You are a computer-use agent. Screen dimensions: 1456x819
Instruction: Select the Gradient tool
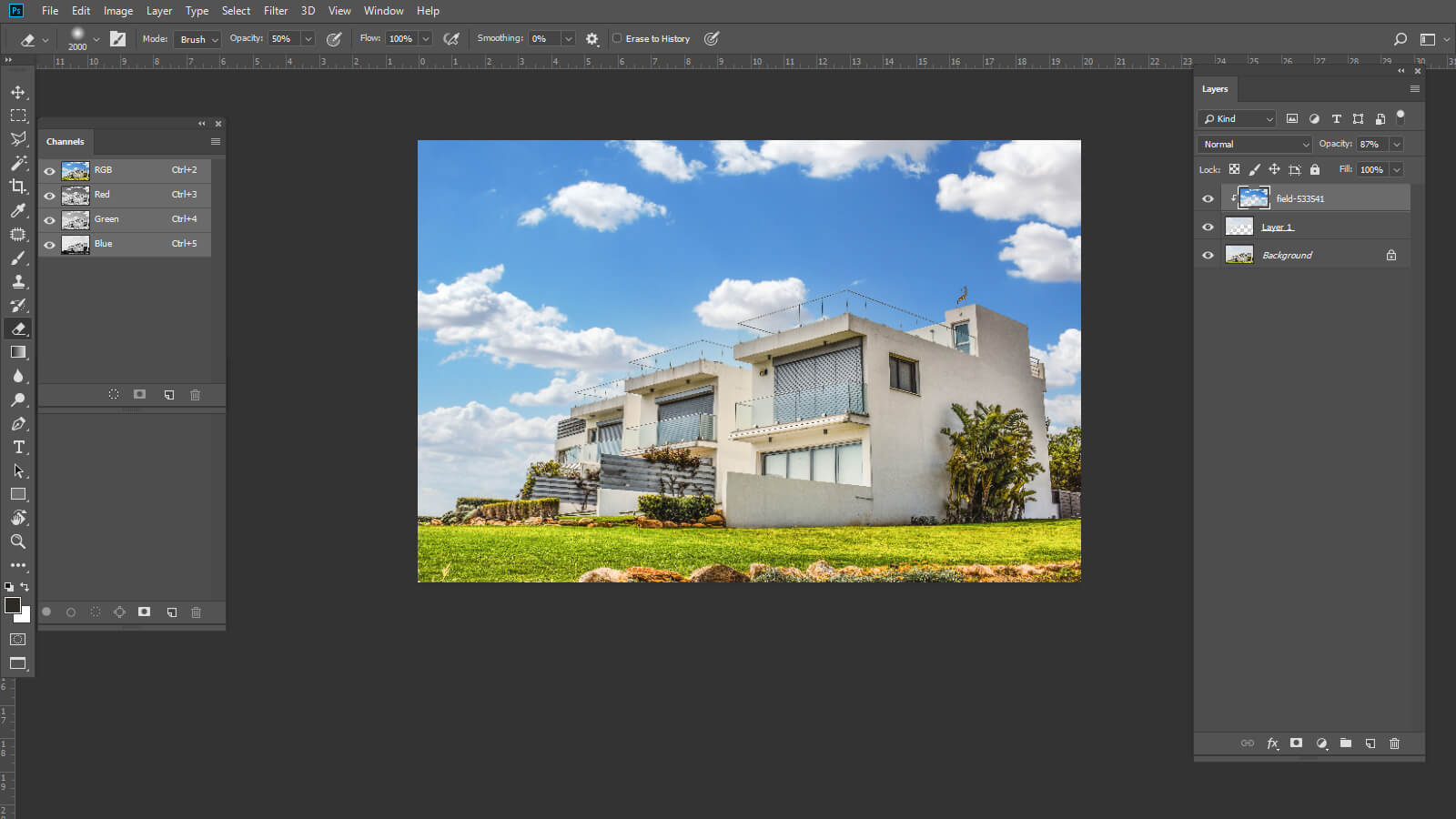click(x=18, y=352)
